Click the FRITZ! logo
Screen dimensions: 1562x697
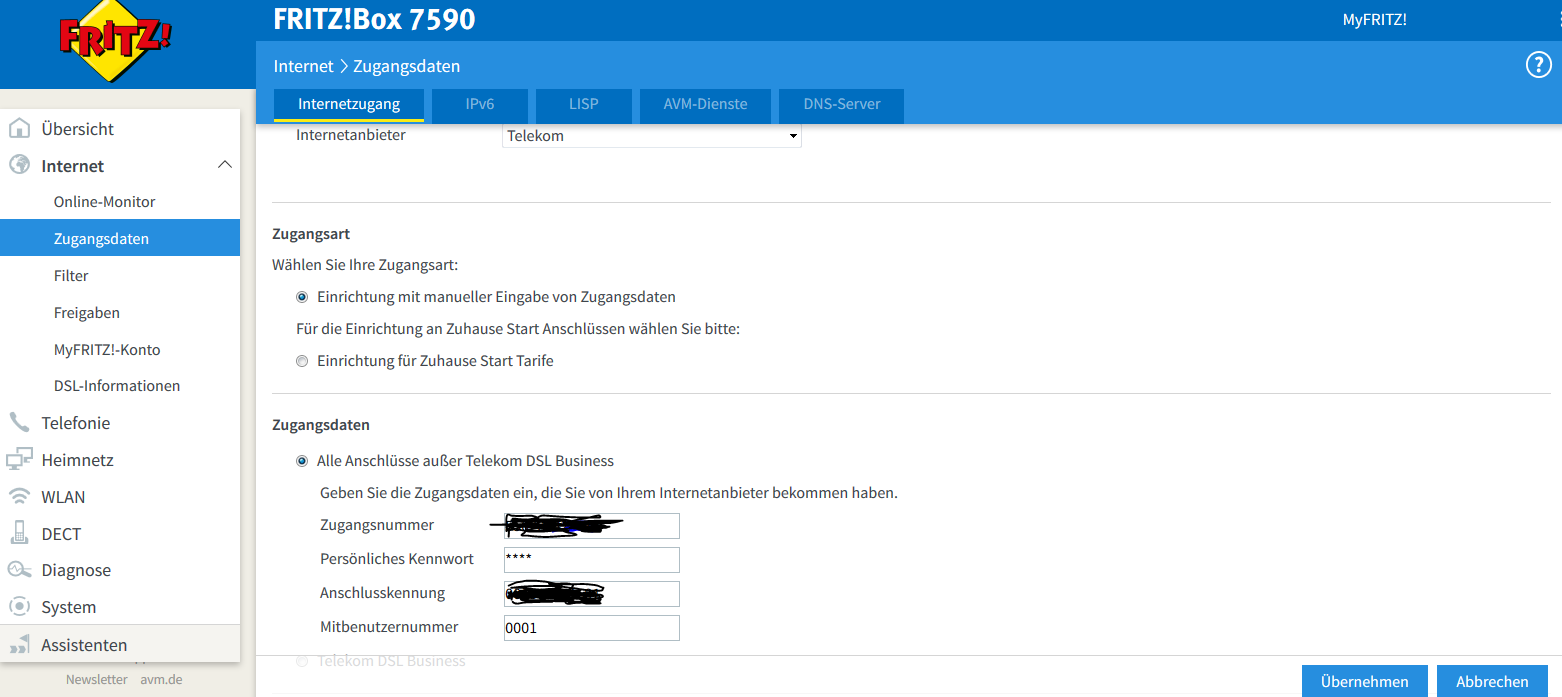pyautogui.click(x=116, y=42)
